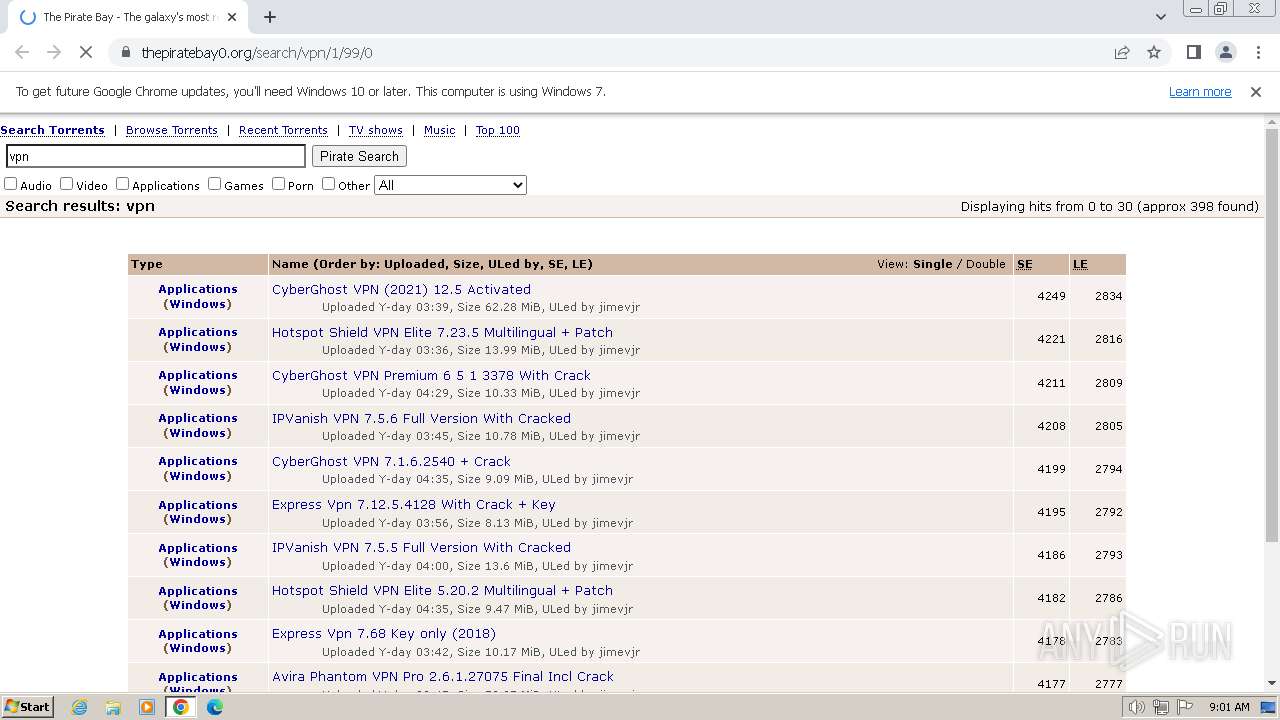Open CyberGhost VPN 7.1.6.2540 + Crack
The width and height of the screenshot is (1280, 720).
tap(391, 461)
